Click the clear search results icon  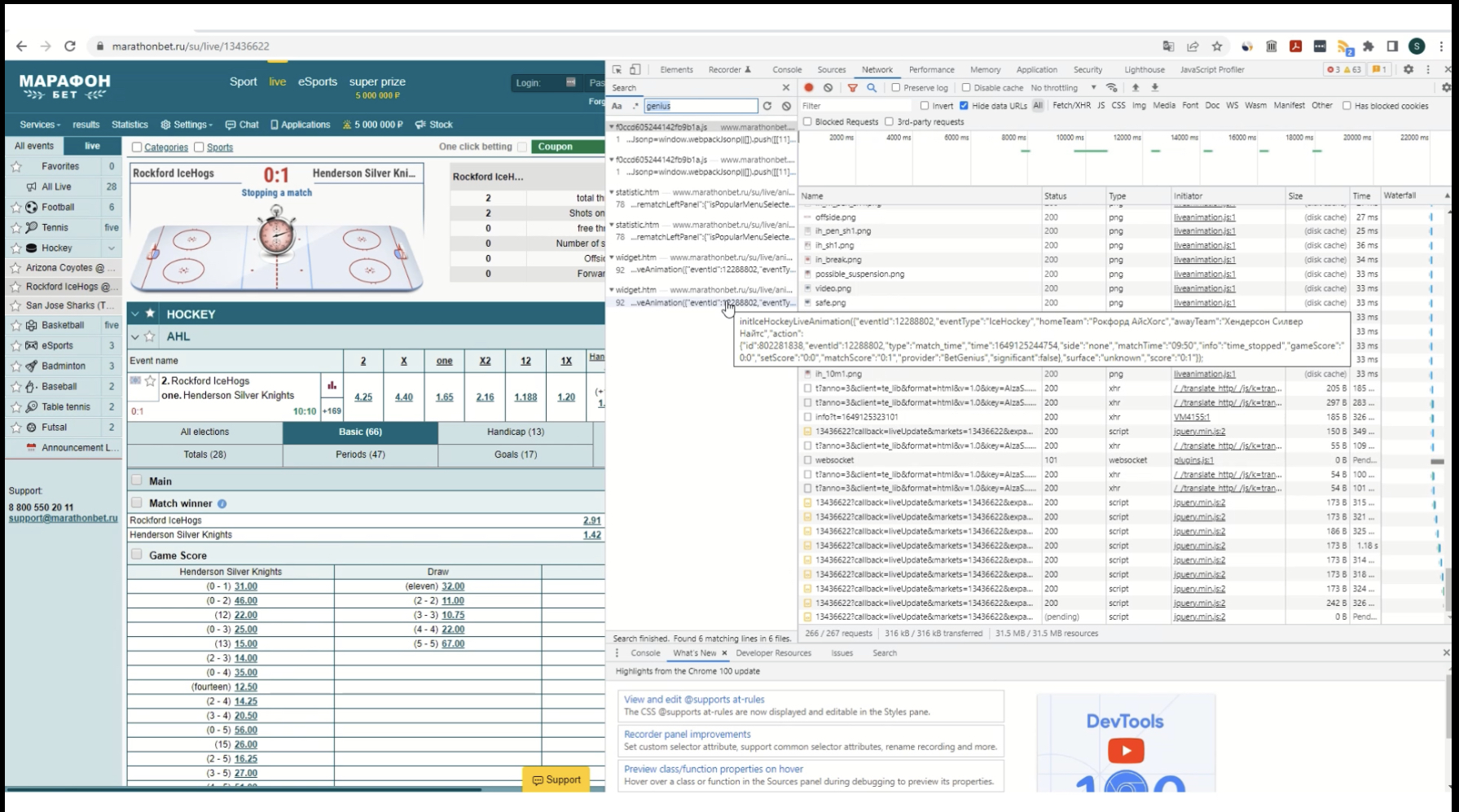(x=786, y=106)
